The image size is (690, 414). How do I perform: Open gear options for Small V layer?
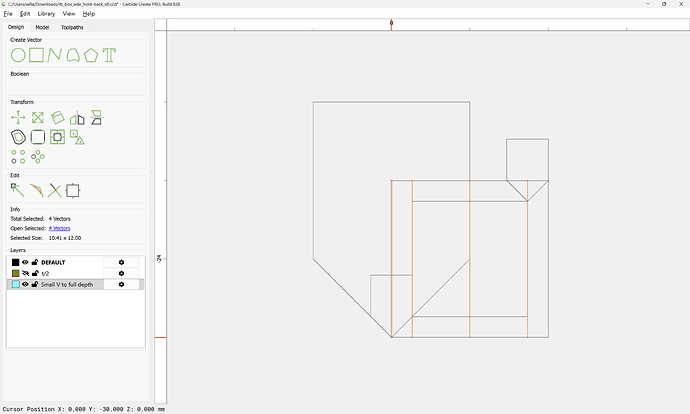tap(121, 284)
